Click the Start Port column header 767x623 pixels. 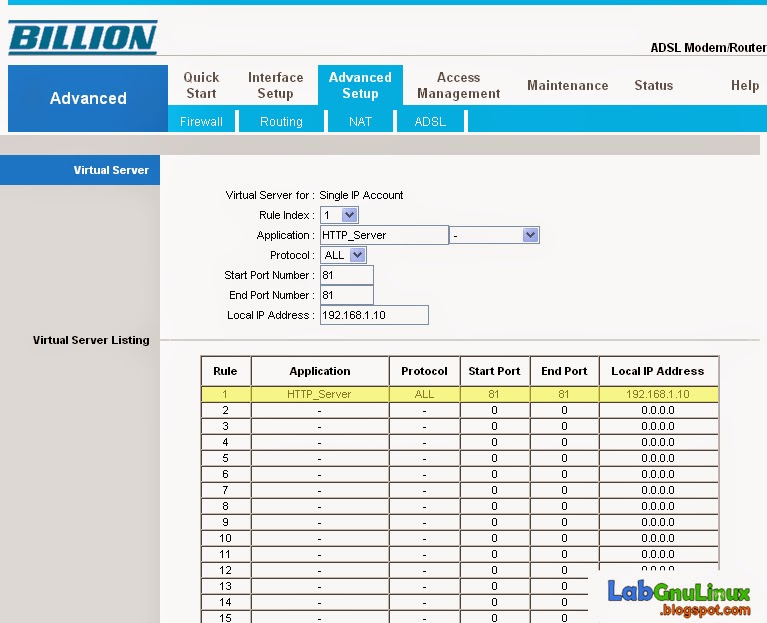coord(494,371)
